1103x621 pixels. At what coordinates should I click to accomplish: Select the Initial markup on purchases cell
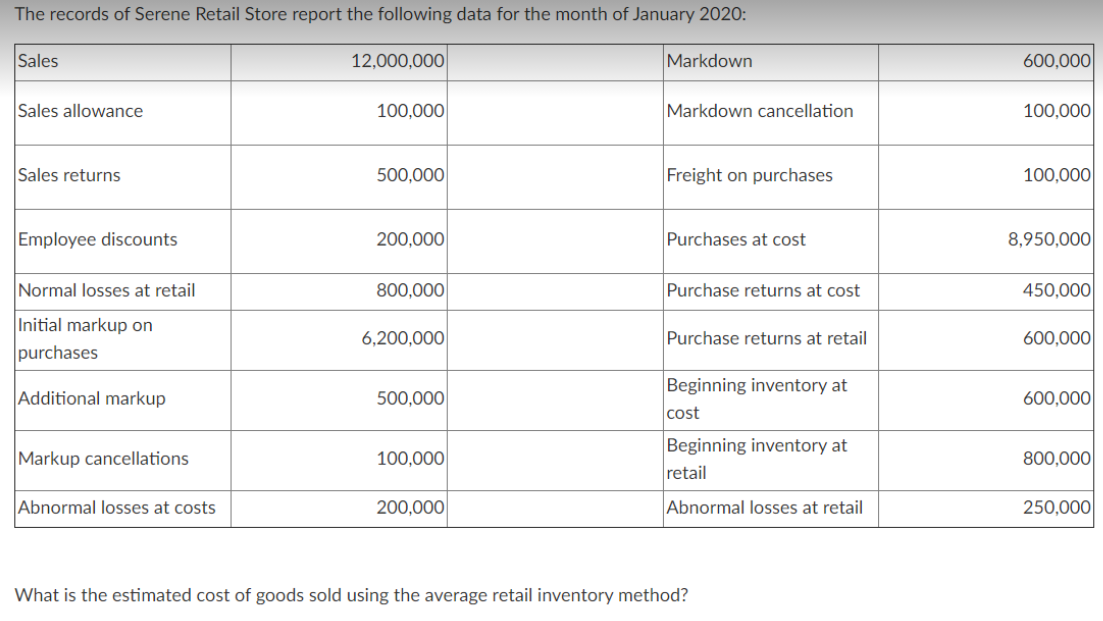(82, 338)
